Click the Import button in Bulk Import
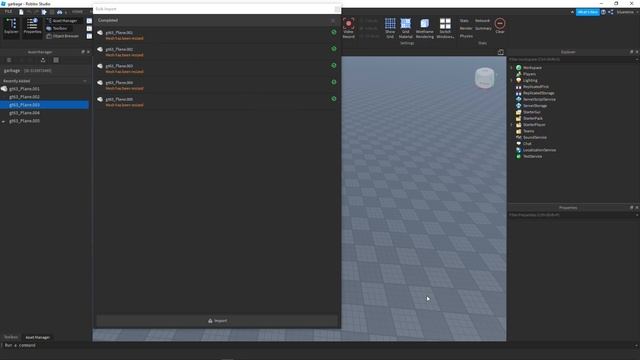Screen dimensions: 640x360 tap(217, 320)
